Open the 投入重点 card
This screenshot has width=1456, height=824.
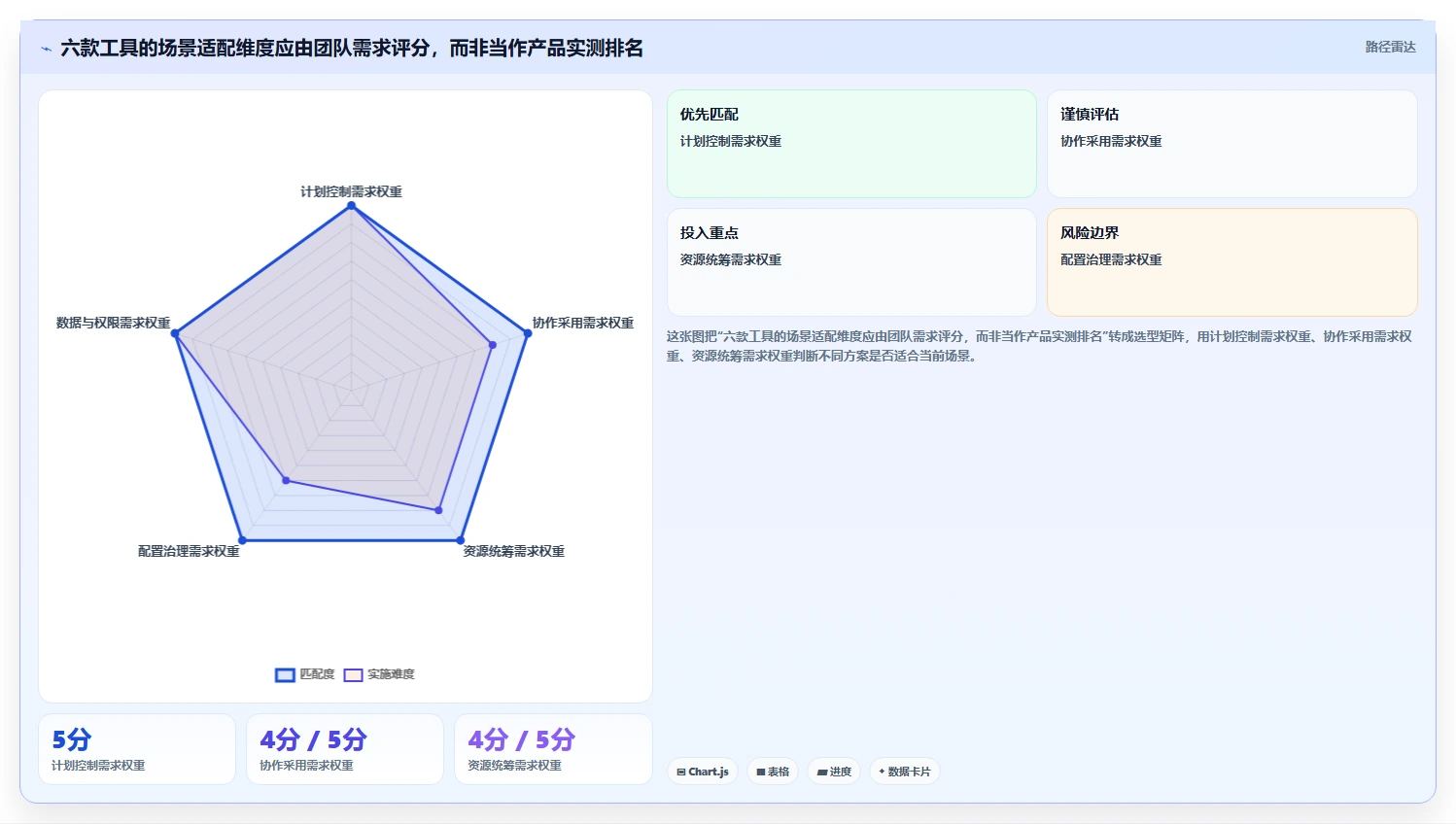tap(851, 262)
